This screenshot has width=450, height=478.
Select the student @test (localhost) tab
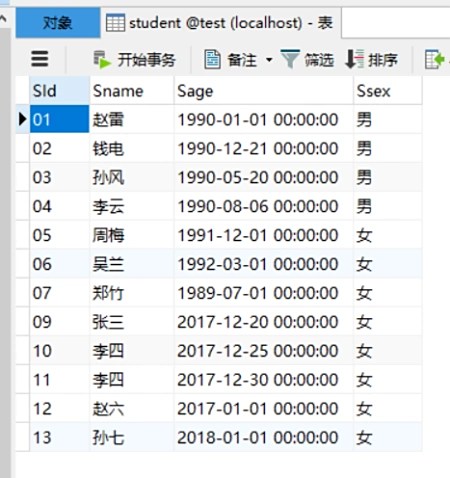coord(220,23)
